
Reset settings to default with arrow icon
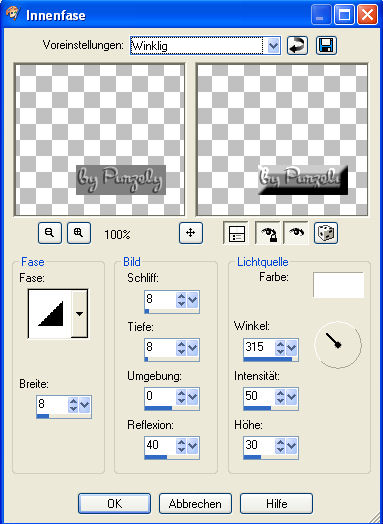(297, 45)
